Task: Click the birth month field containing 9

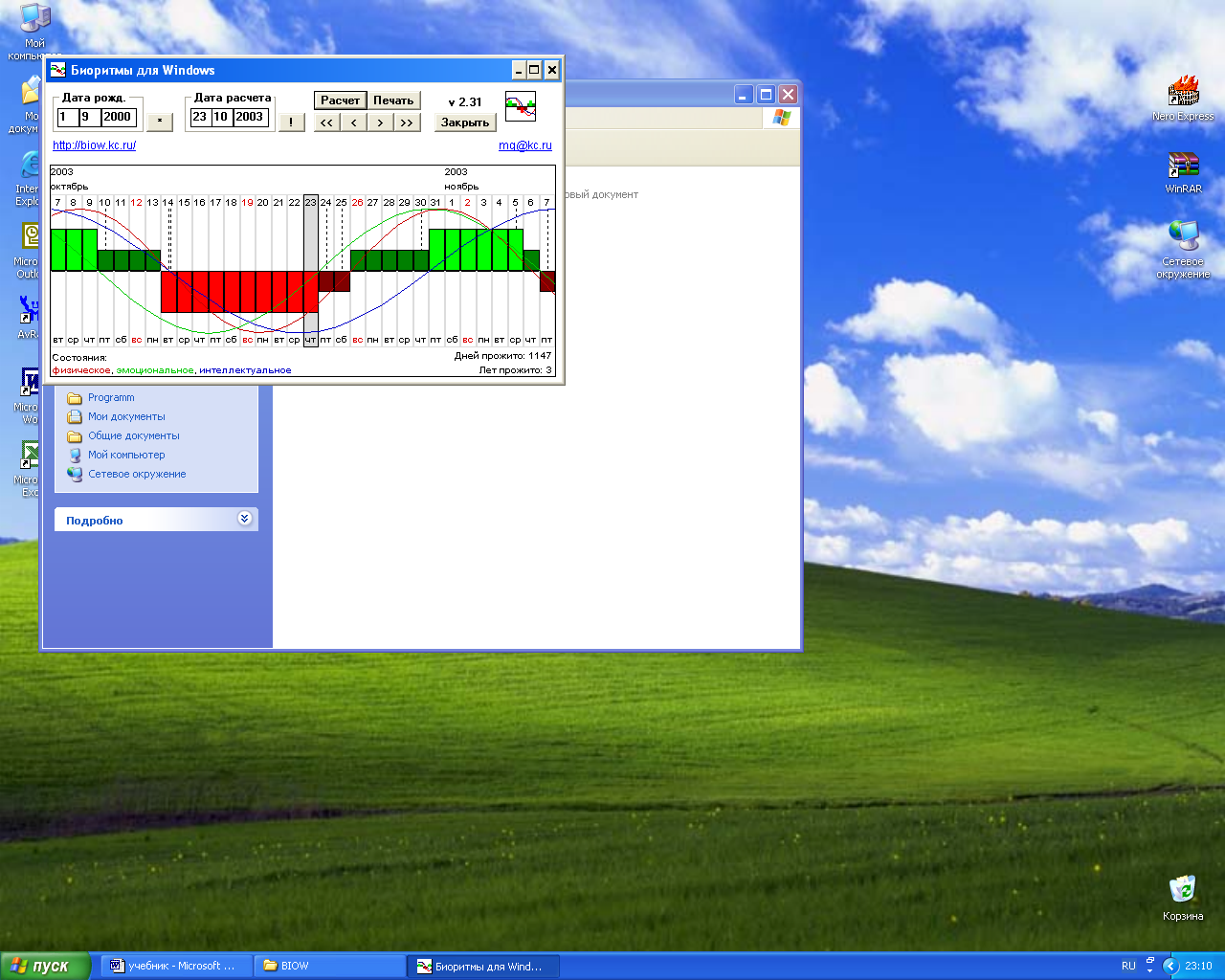Action: pos(89,117)
